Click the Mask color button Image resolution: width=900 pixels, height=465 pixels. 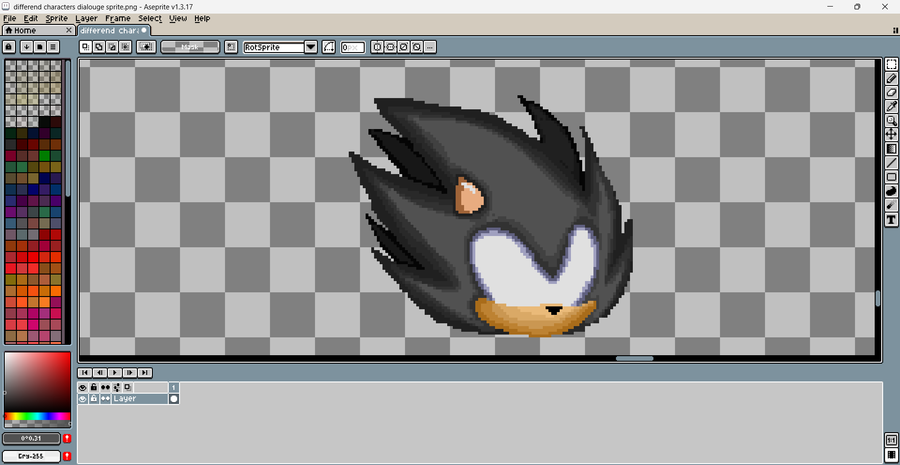point(190,47)
